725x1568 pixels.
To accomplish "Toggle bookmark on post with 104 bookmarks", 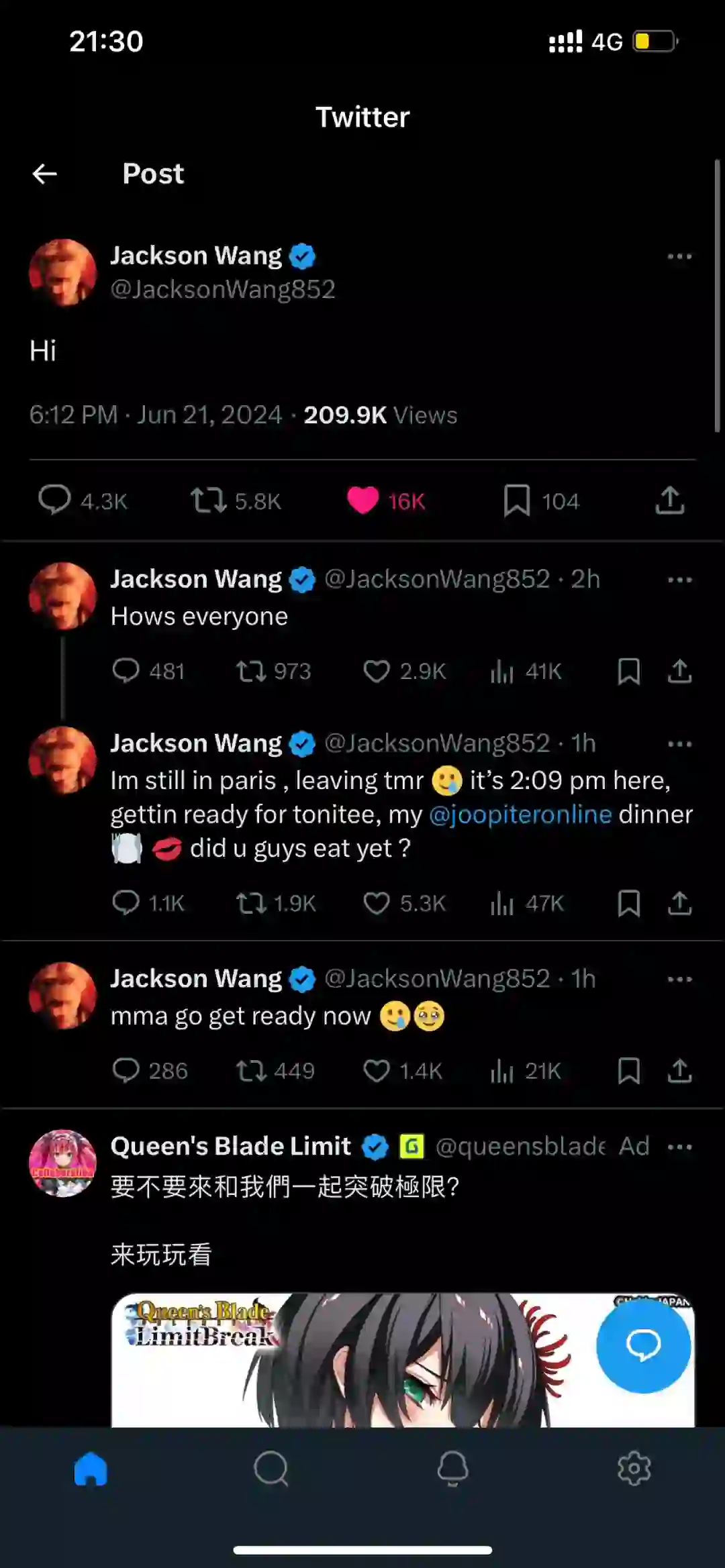I will (517, 501).
